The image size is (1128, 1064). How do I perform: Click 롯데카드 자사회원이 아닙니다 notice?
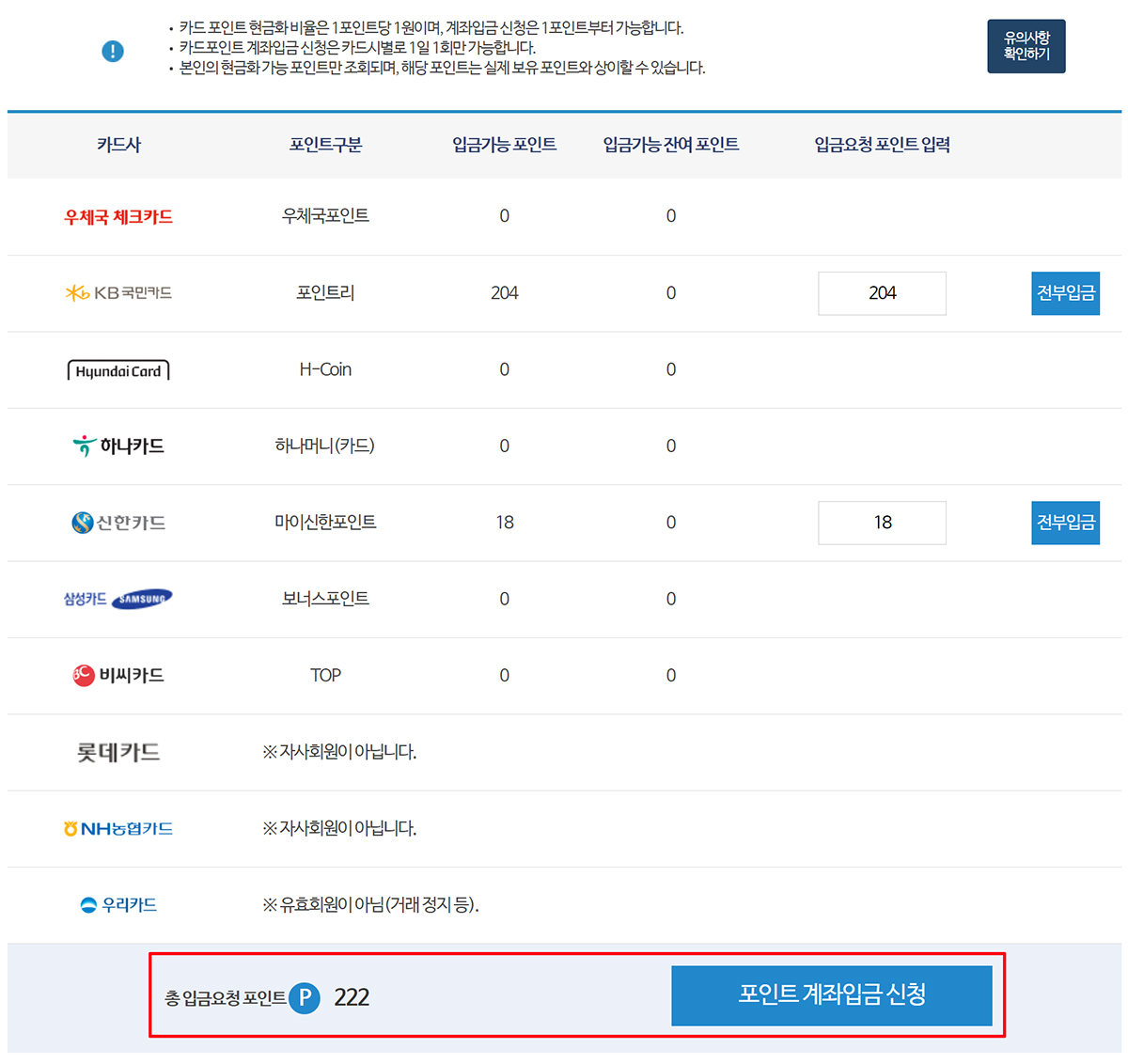pyautogui.click(x=339, y=752)
